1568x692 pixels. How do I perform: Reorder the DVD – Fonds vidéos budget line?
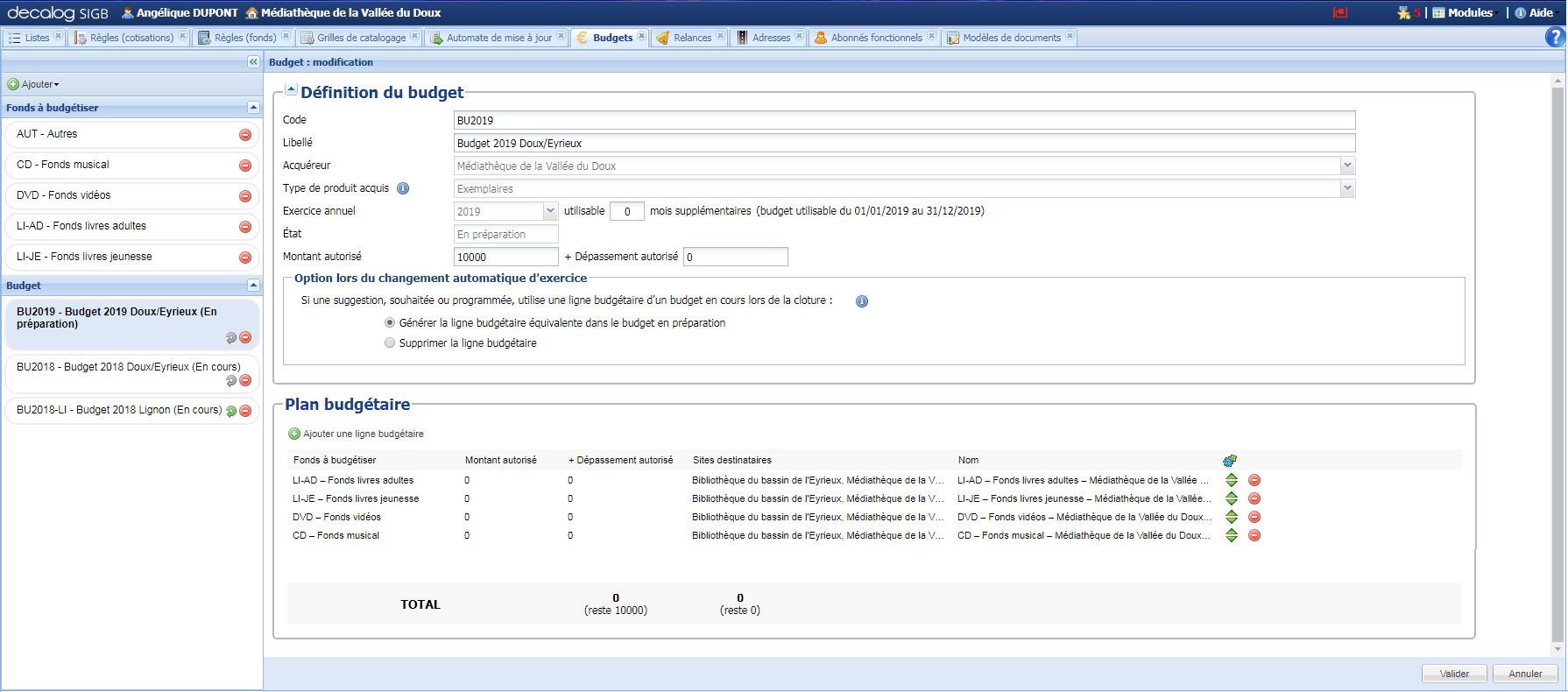coord(1232,517)
